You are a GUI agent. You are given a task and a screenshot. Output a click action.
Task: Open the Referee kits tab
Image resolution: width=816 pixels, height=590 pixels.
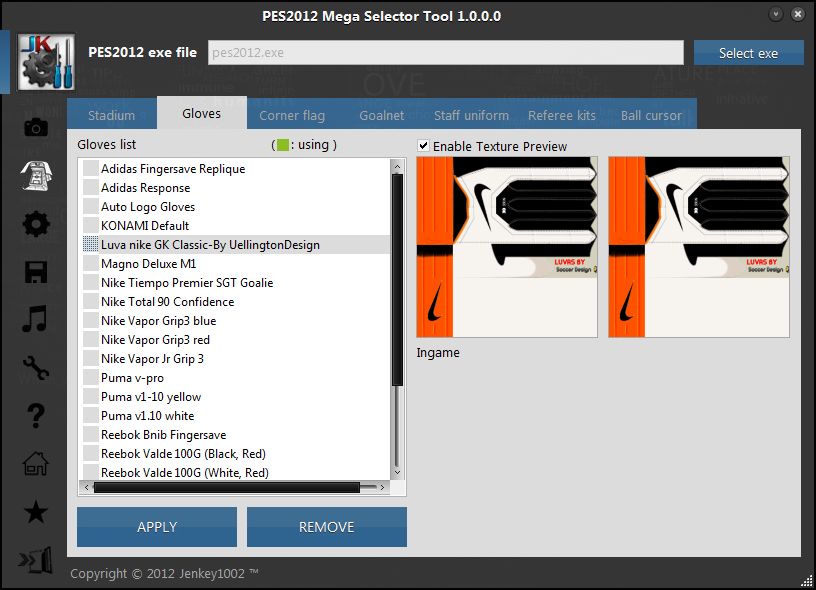pos(562,115)
